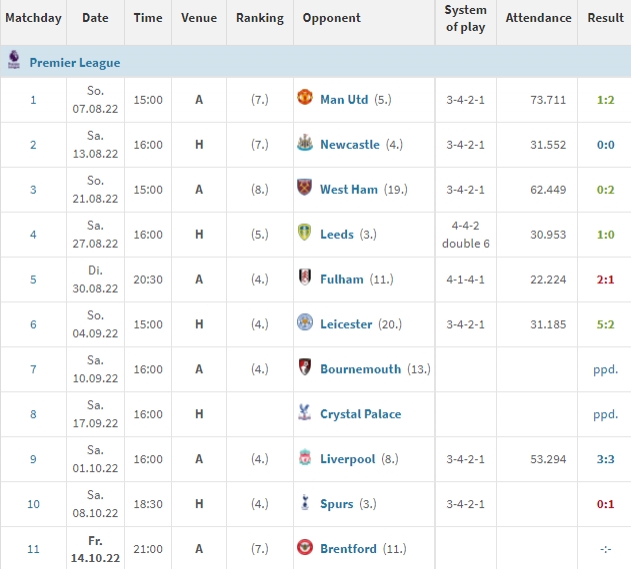The height and width of the screenshot is (569, 631).
Task: Click the Newcastle club crest
Action: pos(305,142)
